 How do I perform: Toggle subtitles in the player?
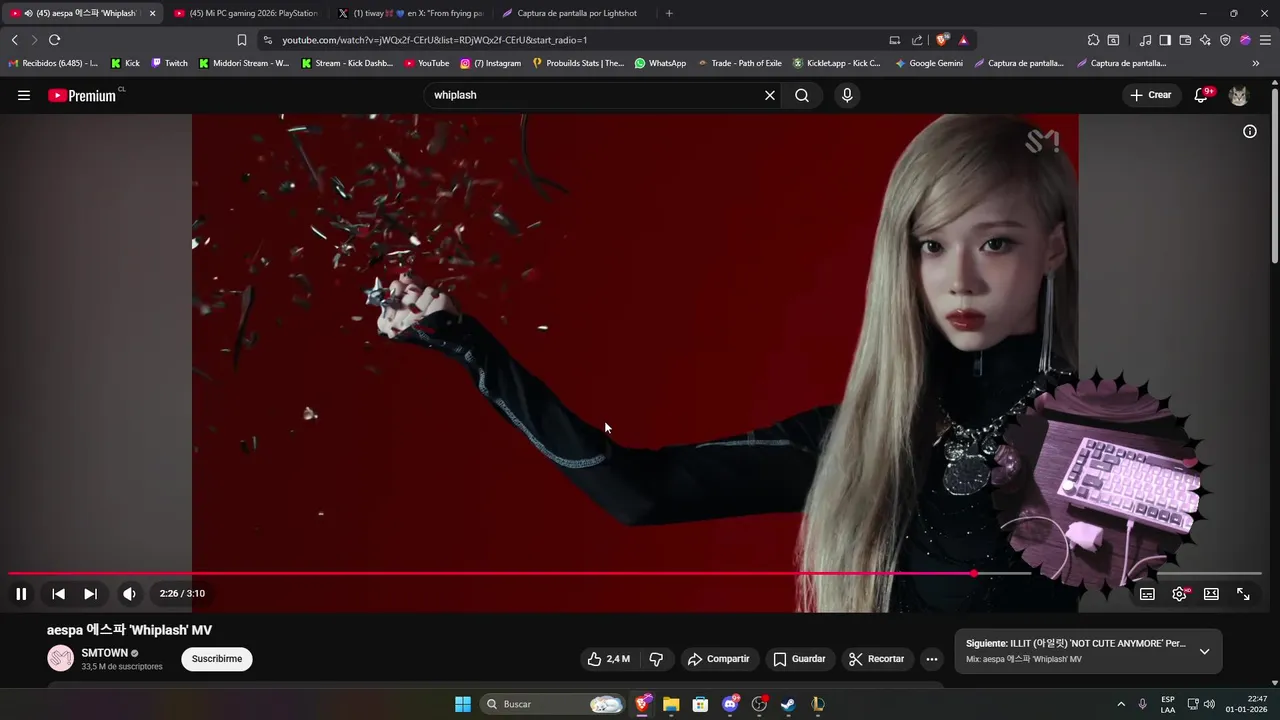(1147, 594)
